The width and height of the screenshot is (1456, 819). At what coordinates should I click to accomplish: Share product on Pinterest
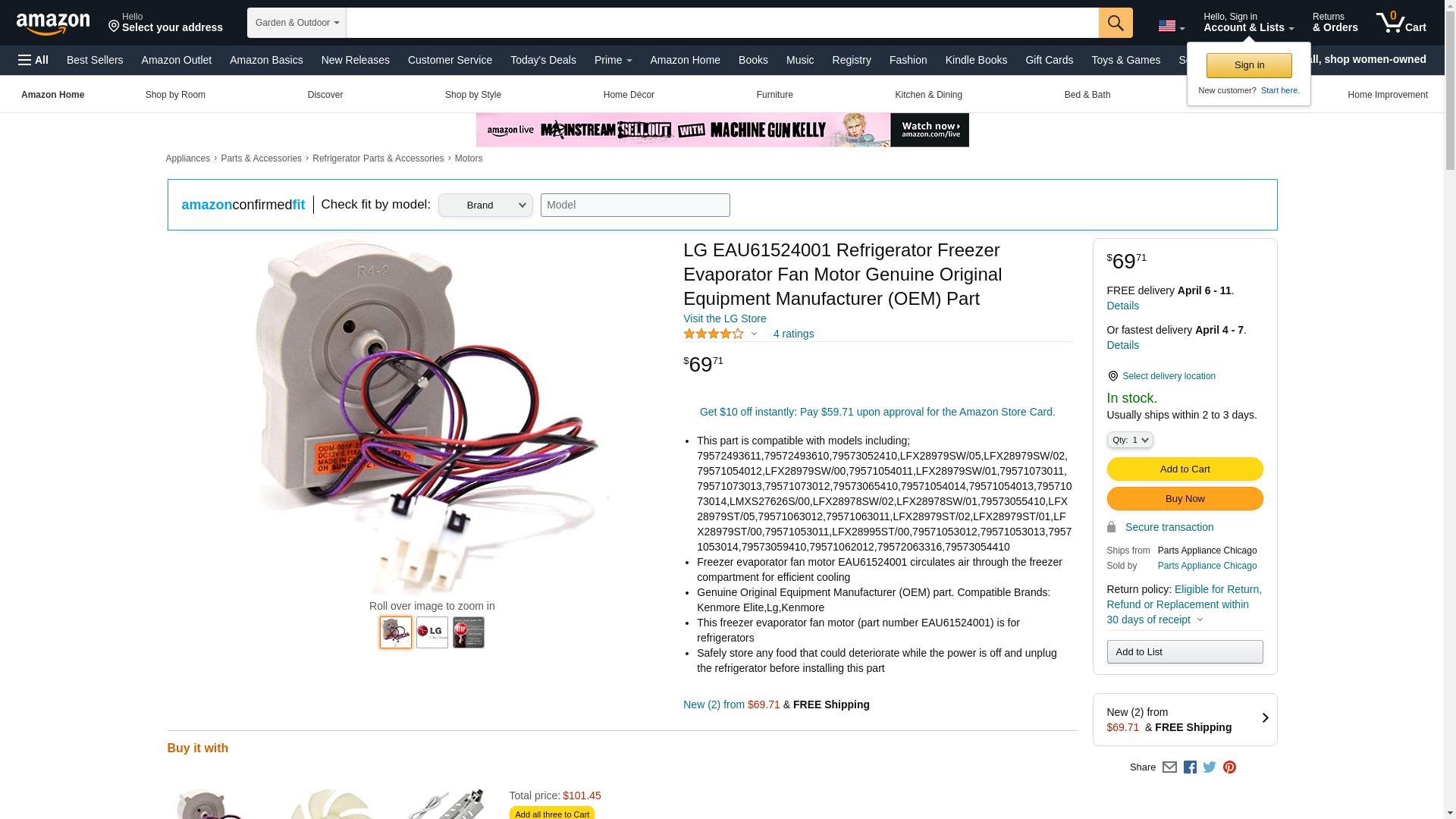click(1229, 767)
